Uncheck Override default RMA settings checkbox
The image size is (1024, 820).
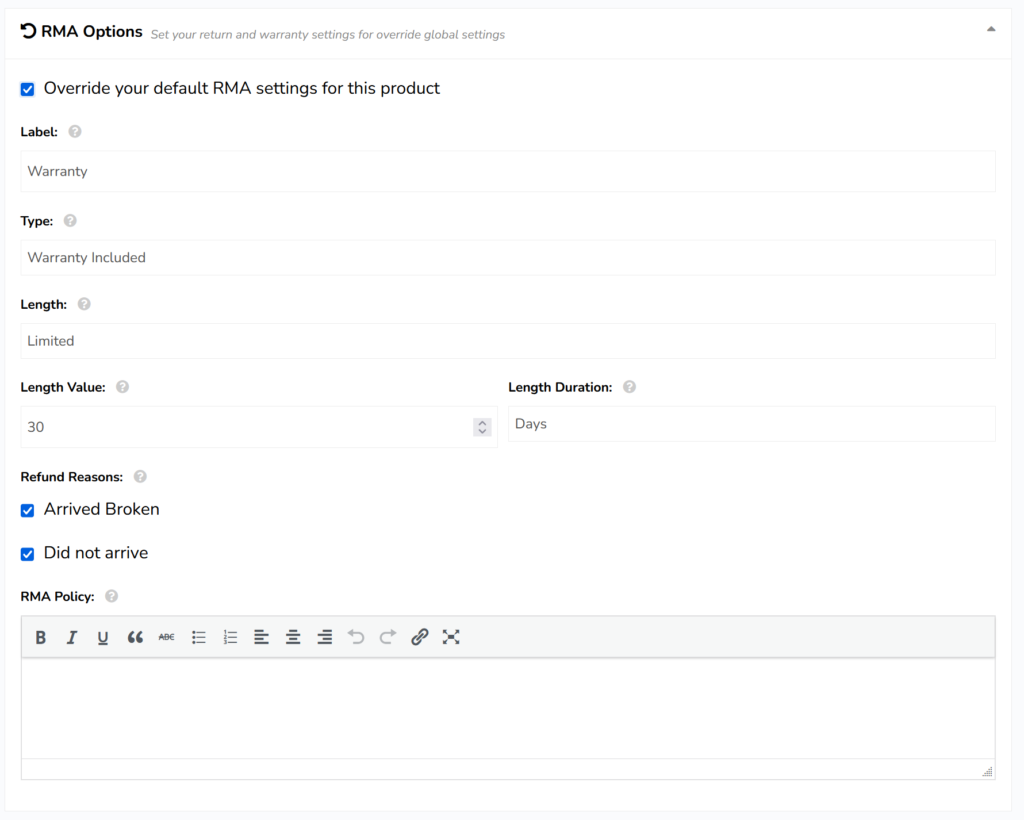(28, 89)
